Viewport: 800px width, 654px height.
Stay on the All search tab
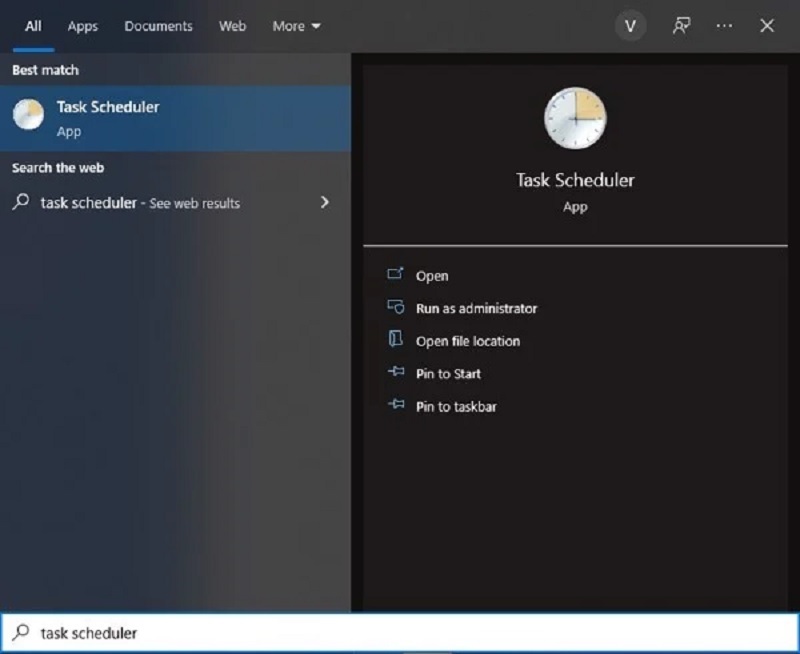[32, 26]
